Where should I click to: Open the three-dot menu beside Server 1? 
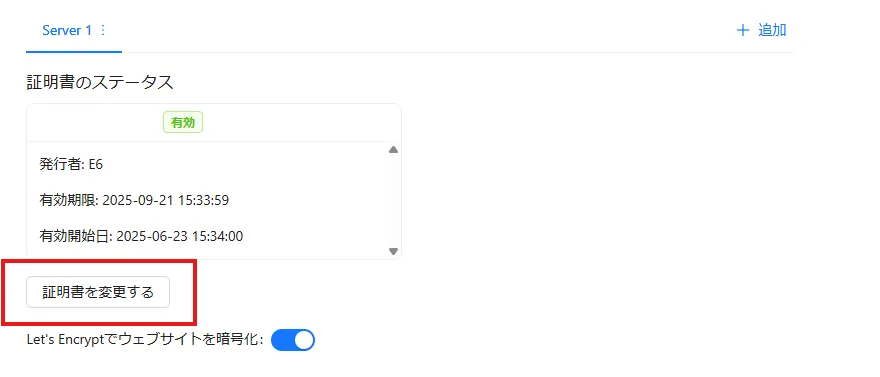pyautogui.click(x=103, y=30)
